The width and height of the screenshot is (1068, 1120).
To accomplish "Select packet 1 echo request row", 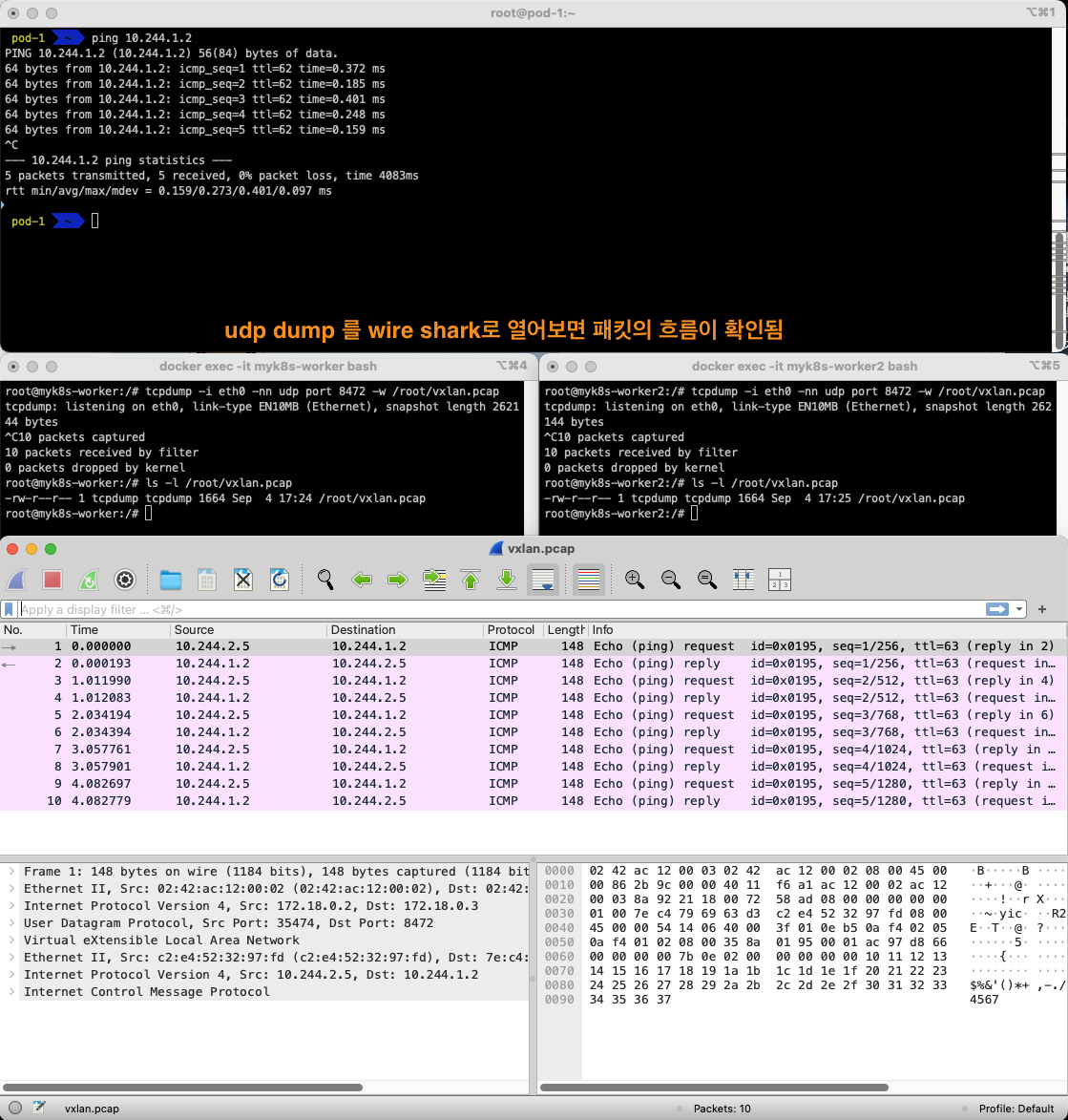I will coord(534,646).
